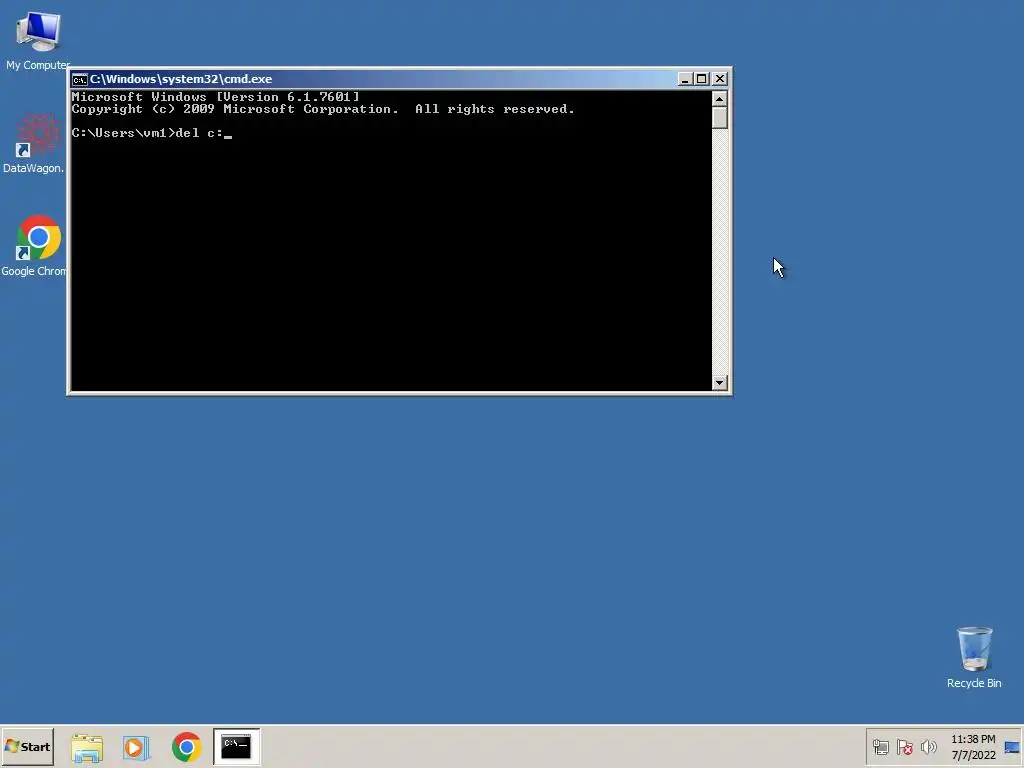Screen dimensions: 1024x768
Task: Launch Google Chrome from the taskbar
Action: [x=186, y=747]
